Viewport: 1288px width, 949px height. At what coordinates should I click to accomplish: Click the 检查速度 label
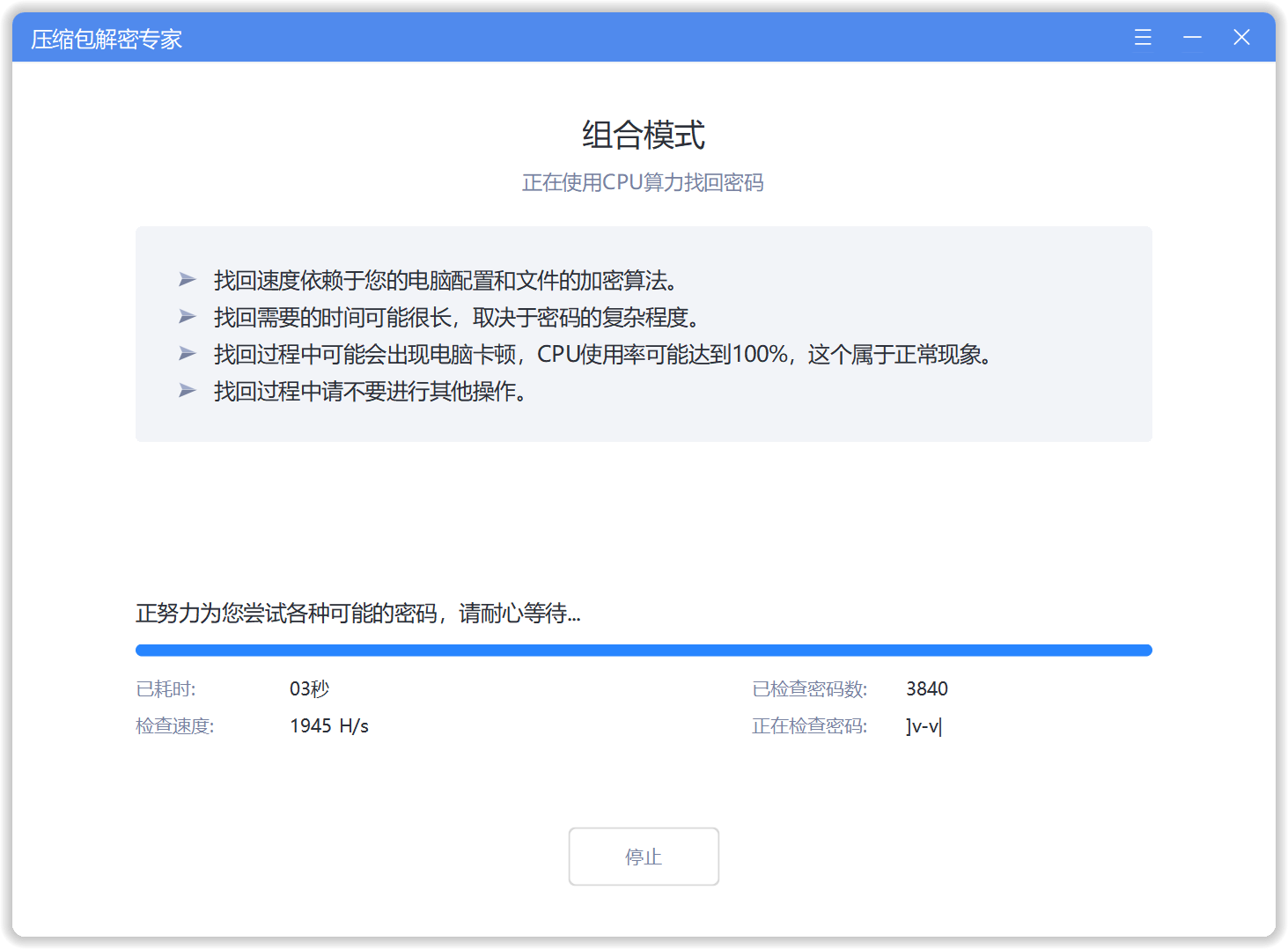[175, 726]
